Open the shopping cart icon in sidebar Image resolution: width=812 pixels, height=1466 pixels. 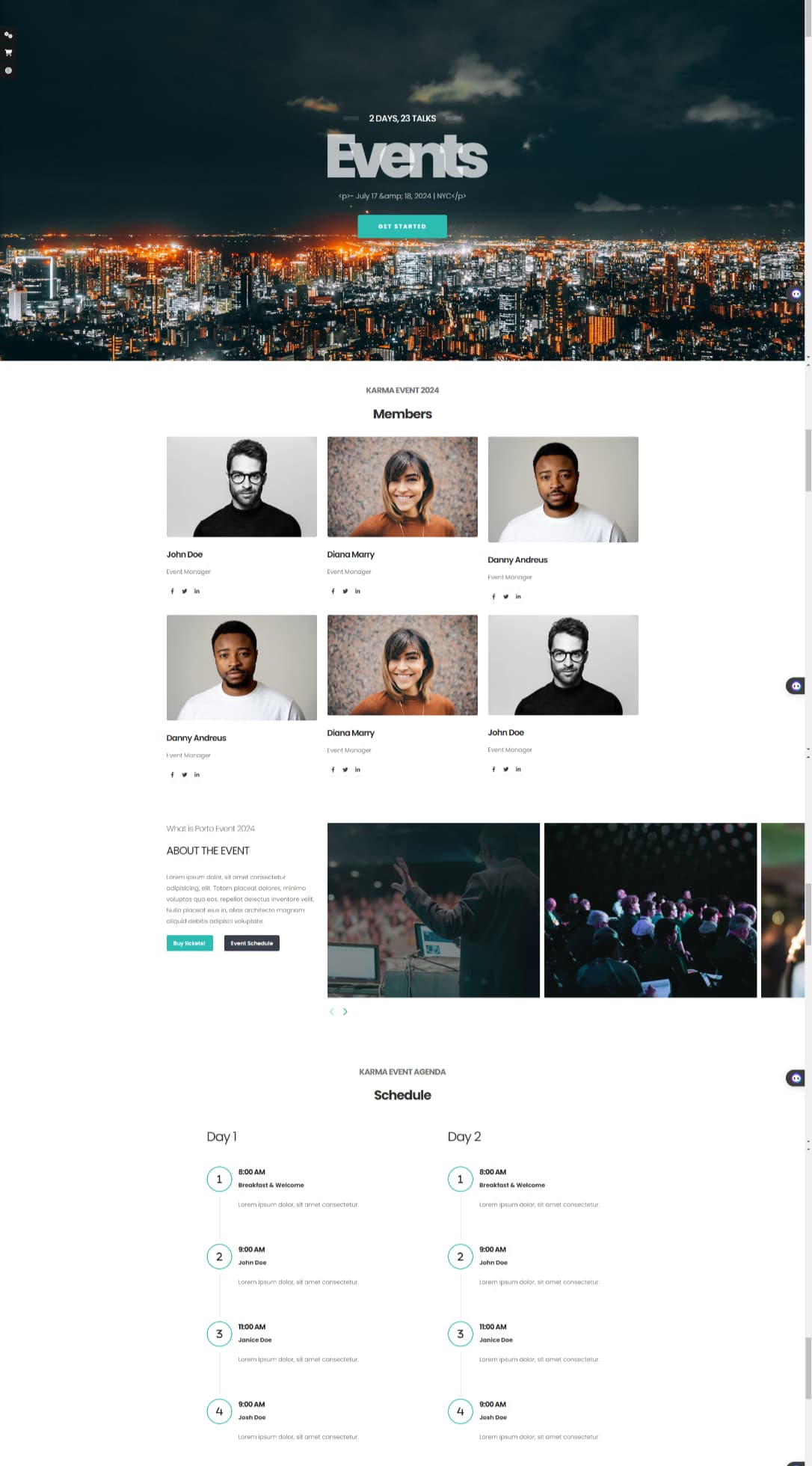tap(8, 53)
